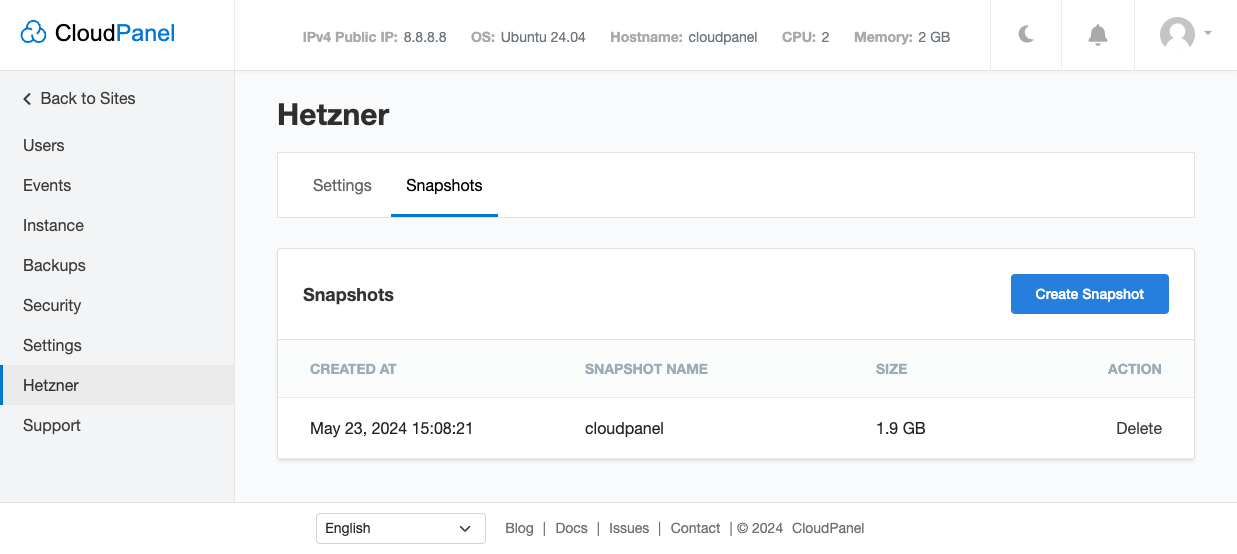Visit the Blog footer link
The image size is (1237, 554).
[519, 528]
